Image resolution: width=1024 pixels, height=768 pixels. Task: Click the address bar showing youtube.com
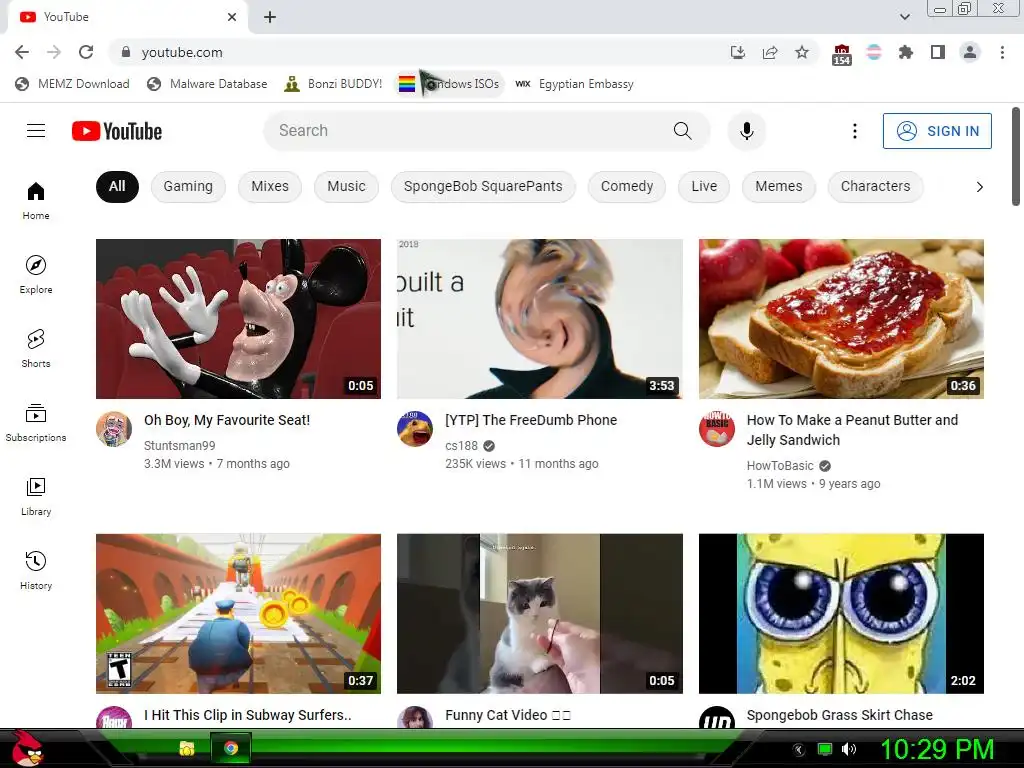click(418, 52)
